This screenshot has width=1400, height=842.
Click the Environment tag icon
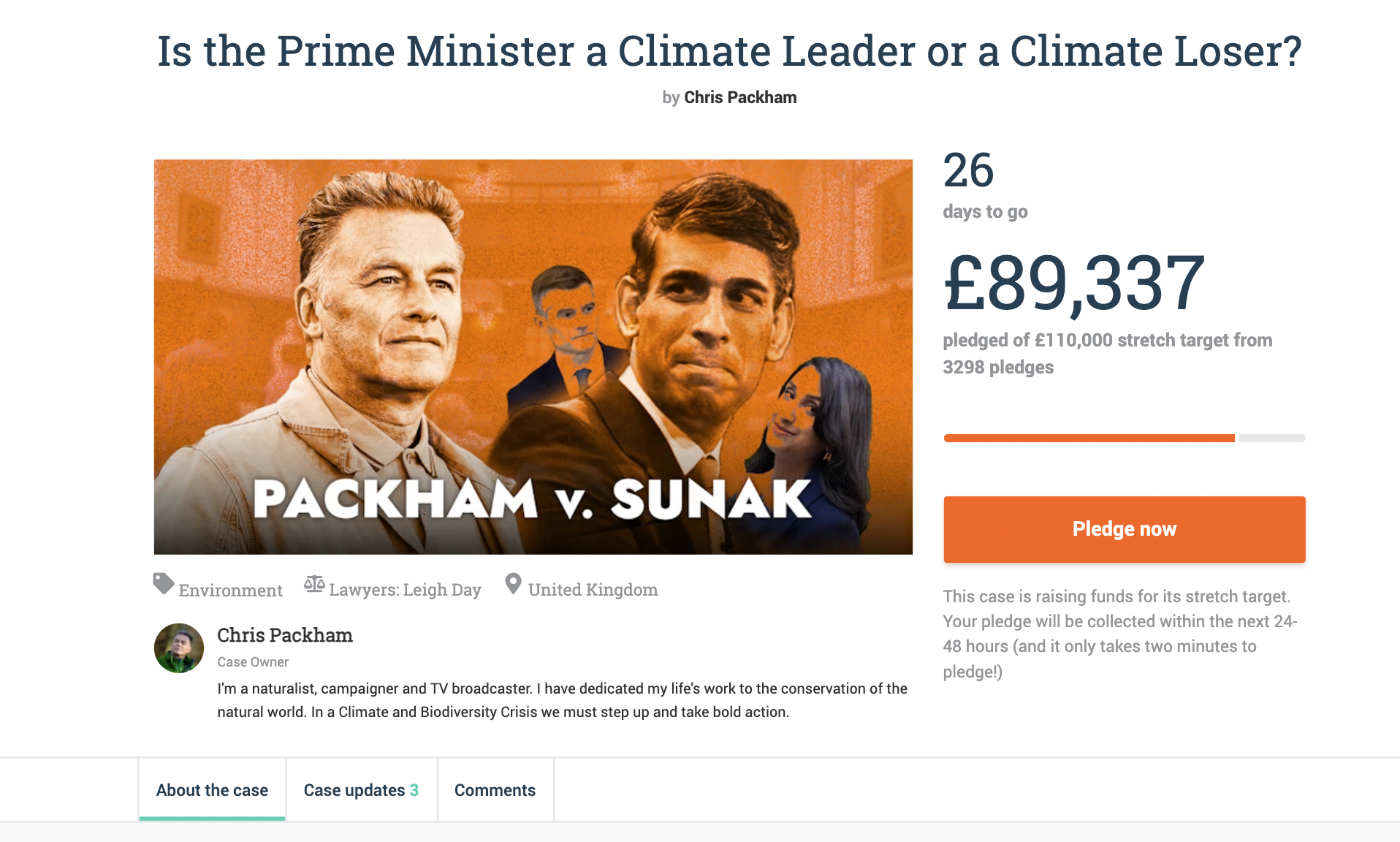163,583
